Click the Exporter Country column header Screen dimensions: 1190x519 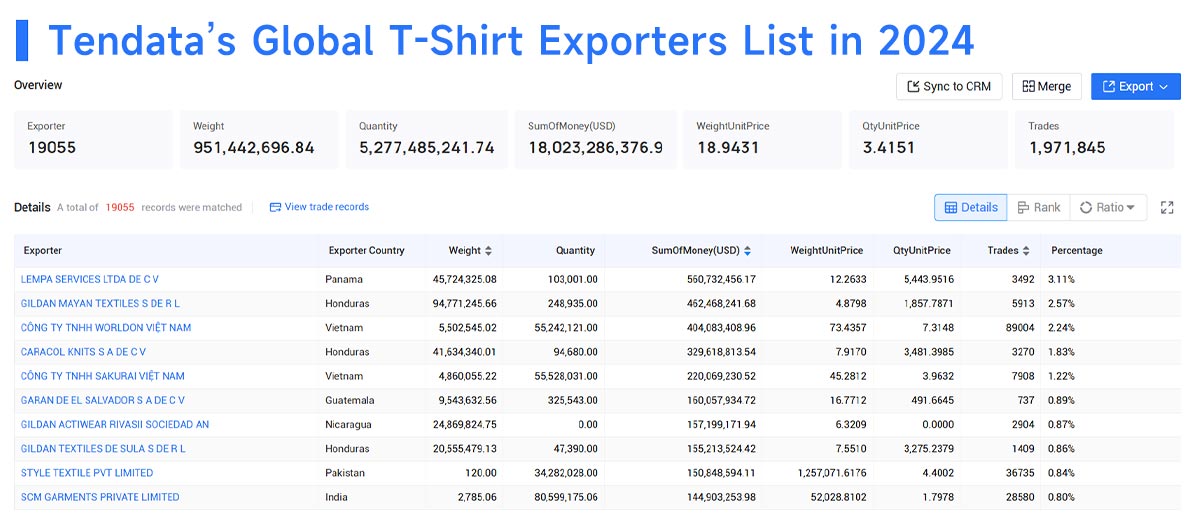pos(367,250)
